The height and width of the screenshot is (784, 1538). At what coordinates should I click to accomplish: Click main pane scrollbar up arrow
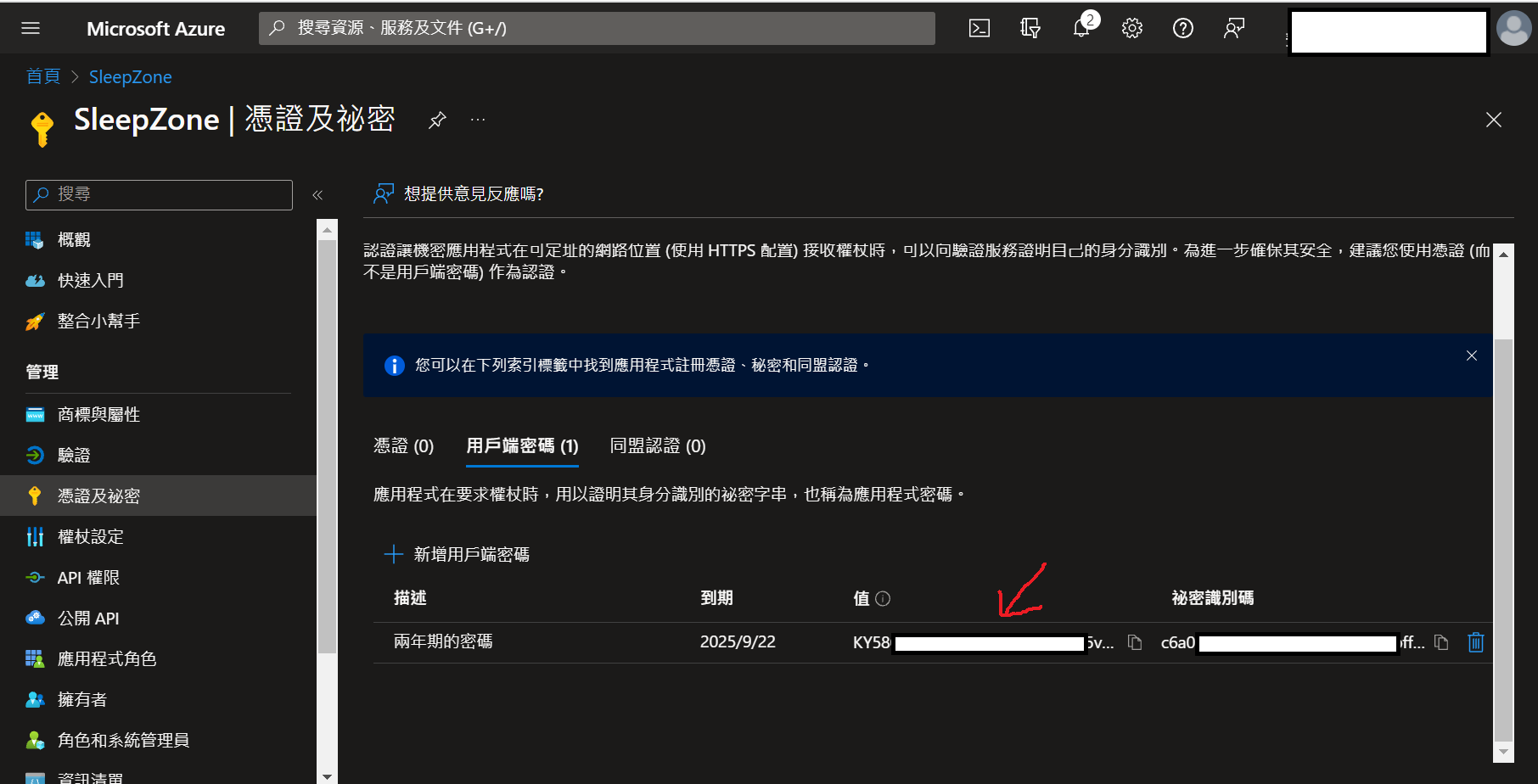(1503, 254)
